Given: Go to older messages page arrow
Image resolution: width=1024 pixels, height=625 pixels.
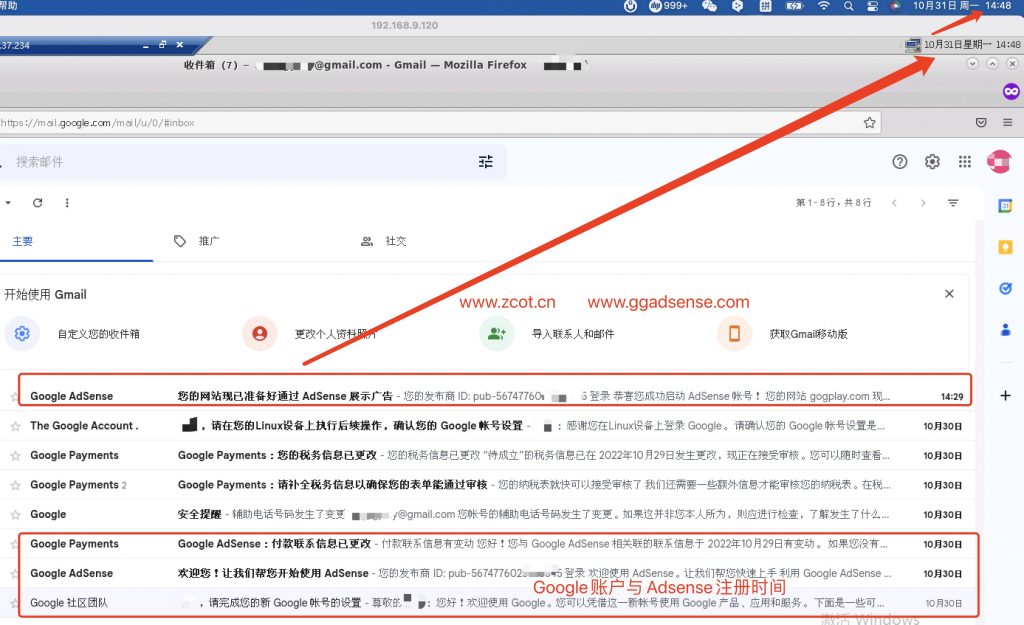Looking at the screenshot, I should (923, 203).
